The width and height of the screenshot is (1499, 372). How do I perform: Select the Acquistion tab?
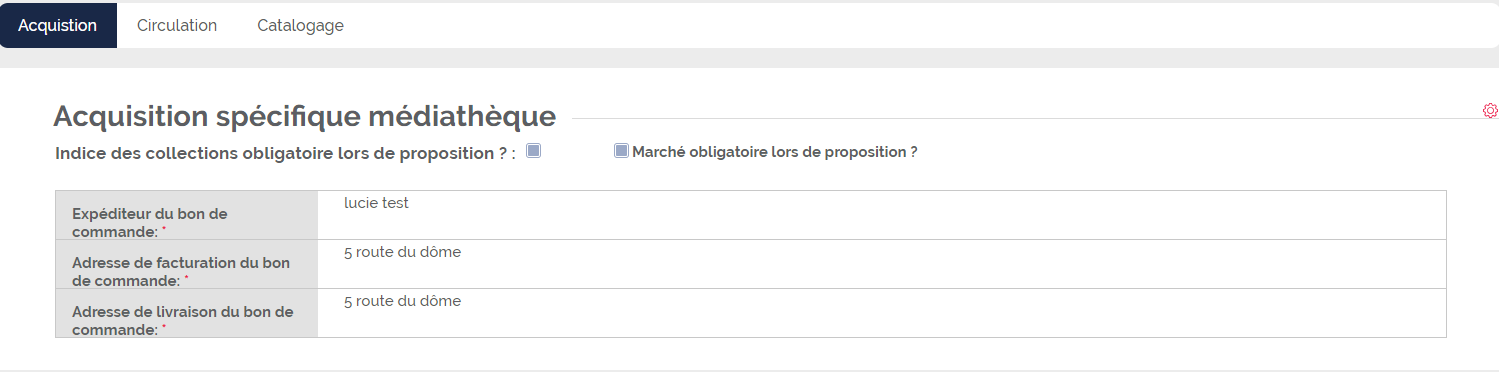[x=58, y=26]
